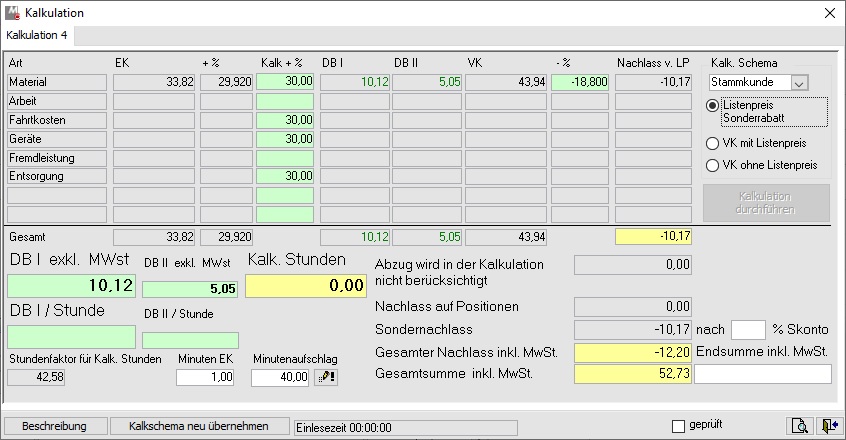This screenshot has width=846, height=440.
Task: Click the exit door icon
Action: pos(826,426)
